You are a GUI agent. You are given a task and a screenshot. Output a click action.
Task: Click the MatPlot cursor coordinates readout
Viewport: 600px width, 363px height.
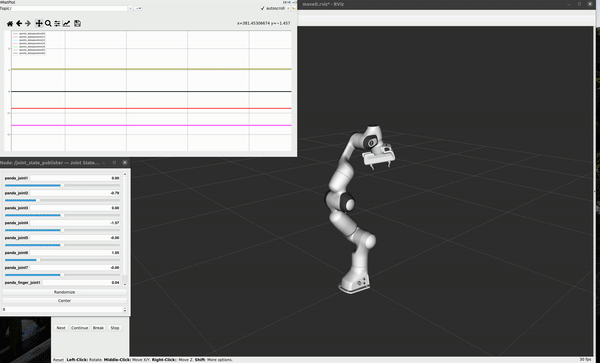click(x=263, y=23)
